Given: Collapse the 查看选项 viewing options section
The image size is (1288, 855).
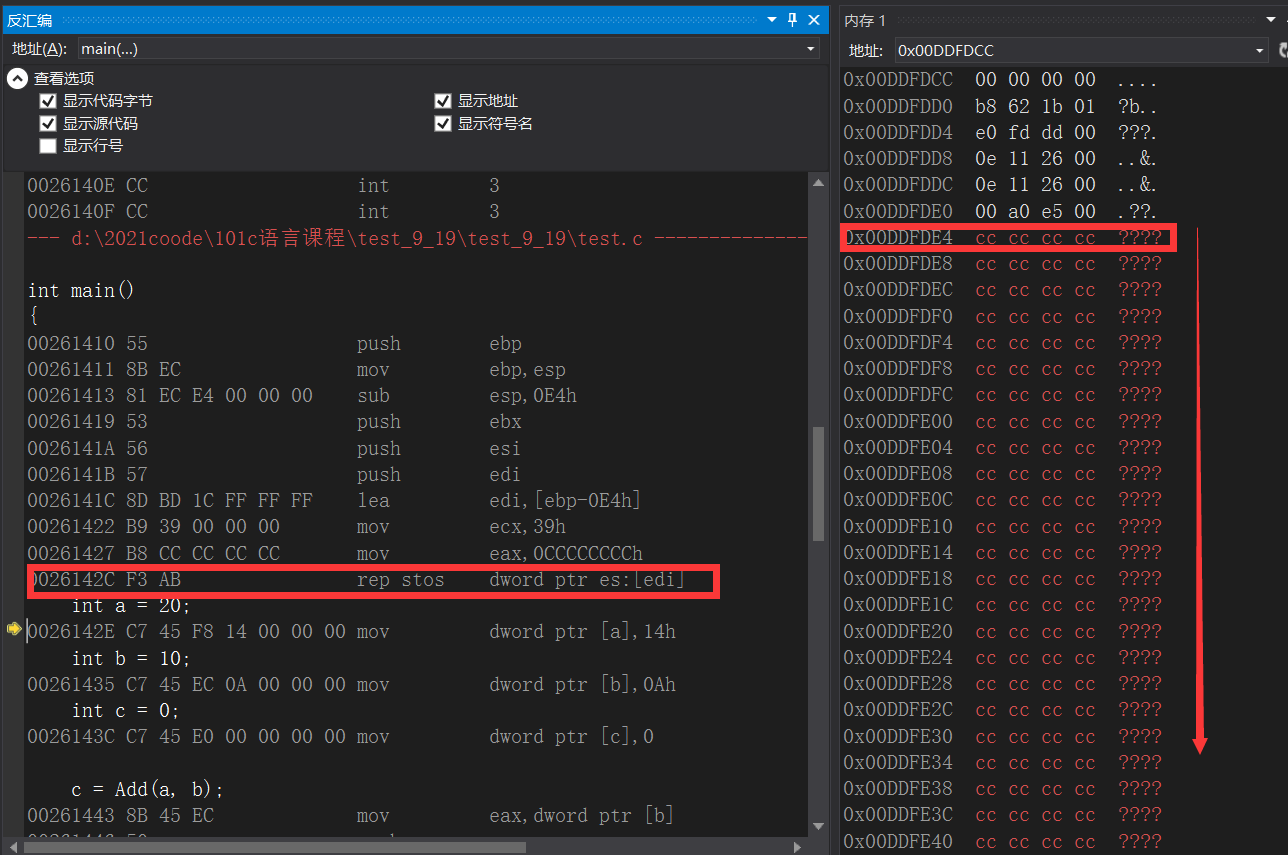Looking at the screenshot, I should 17,78.
